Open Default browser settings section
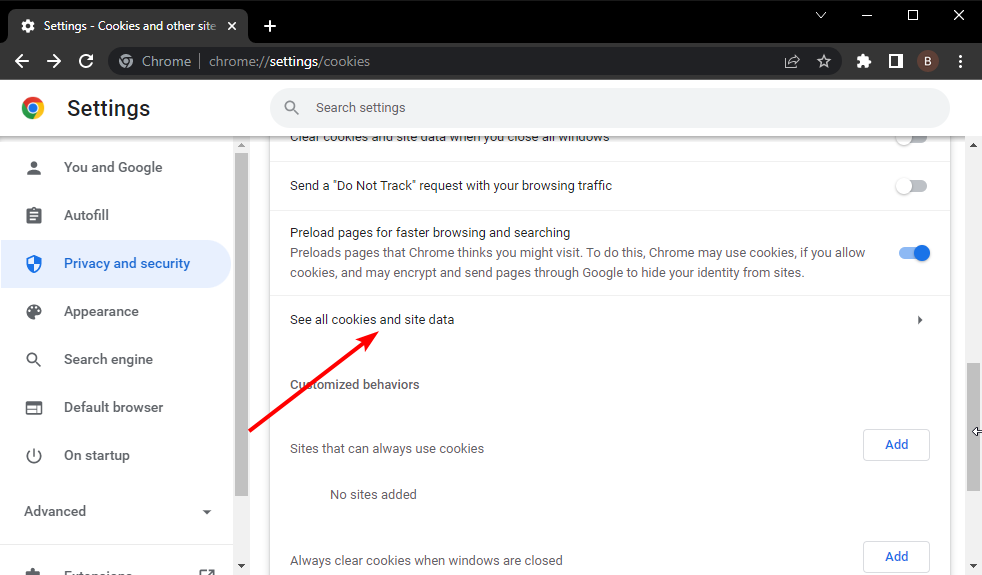982x575 pixels. click(116, 408)
